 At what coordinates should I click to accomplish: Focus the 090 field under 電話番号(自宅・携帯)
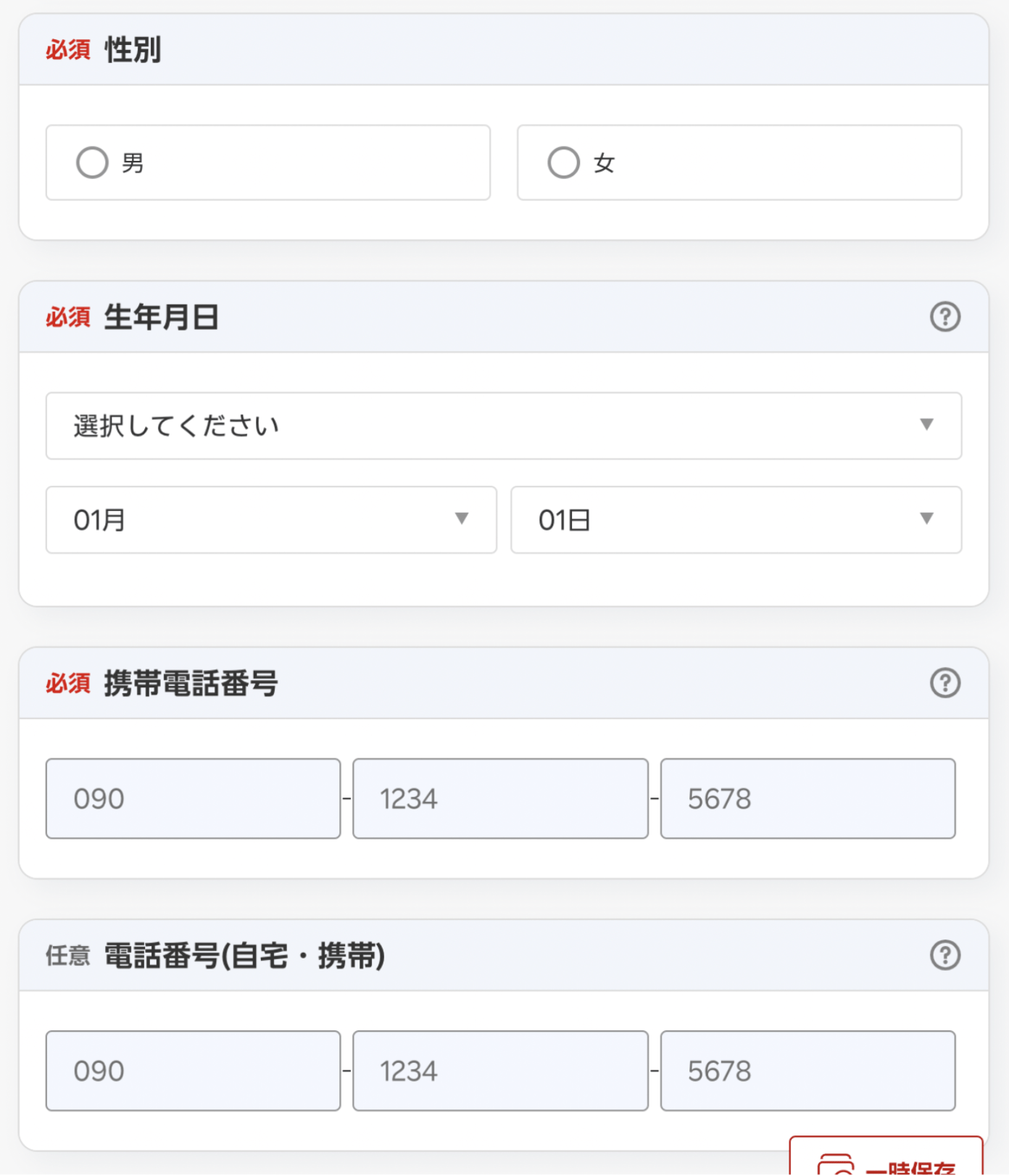(193, 1071)
